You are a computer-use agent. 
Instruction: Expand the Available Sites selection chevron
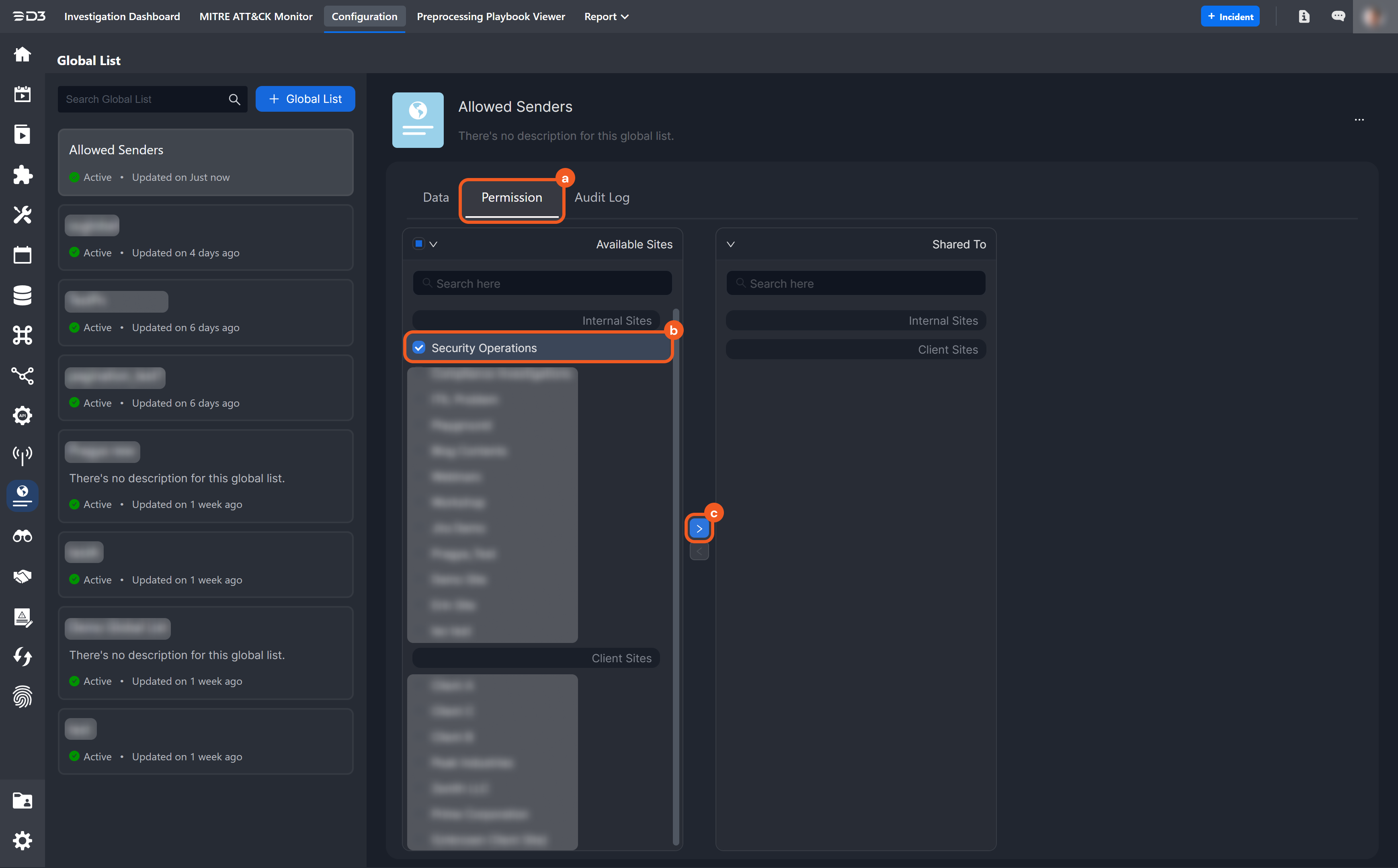pos(433,244)
